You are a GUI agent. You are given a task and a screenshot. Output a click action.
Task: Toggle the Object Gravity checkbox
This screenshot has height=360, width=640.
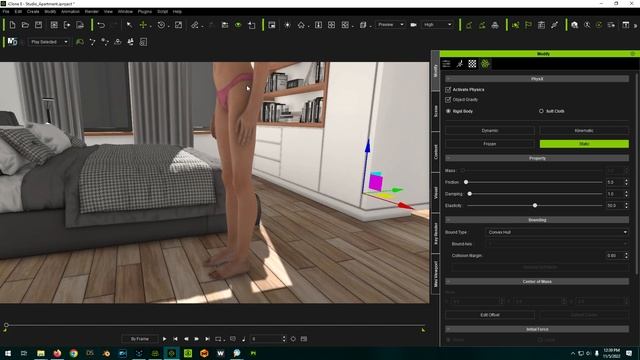[x=448, y=100]
